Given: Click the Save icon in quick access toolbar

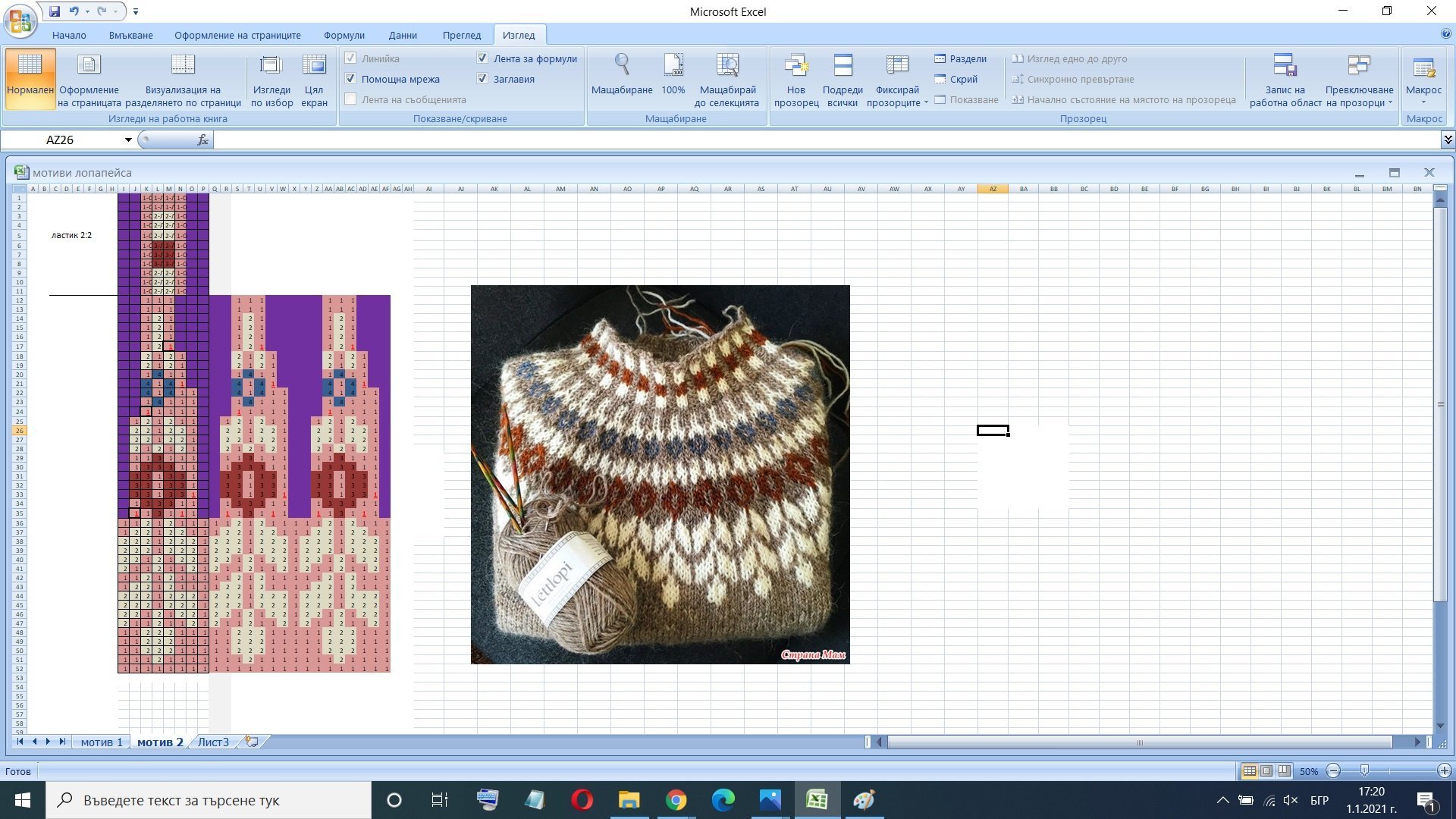Looking at the screenshot, I should [x=55, y=11].
